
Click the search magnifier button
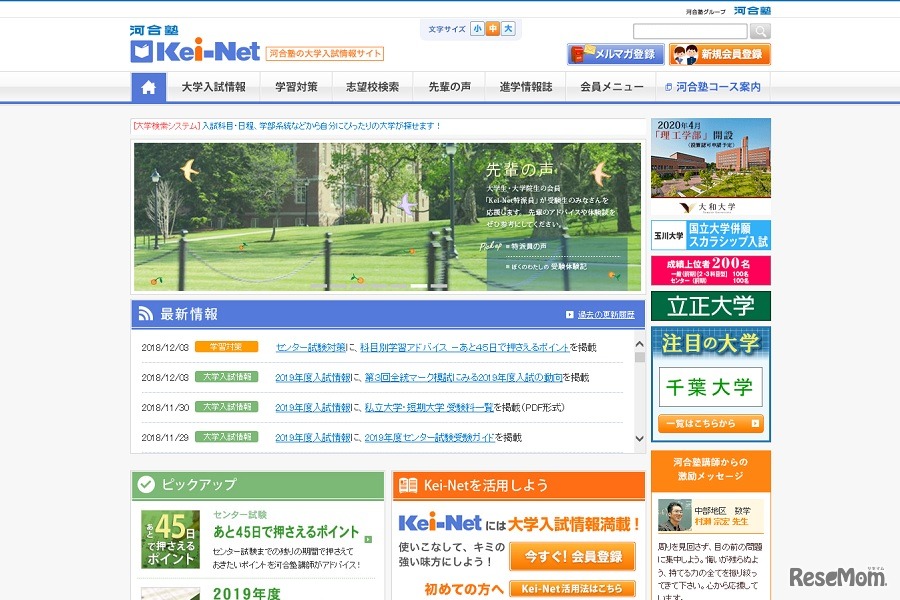760,31
